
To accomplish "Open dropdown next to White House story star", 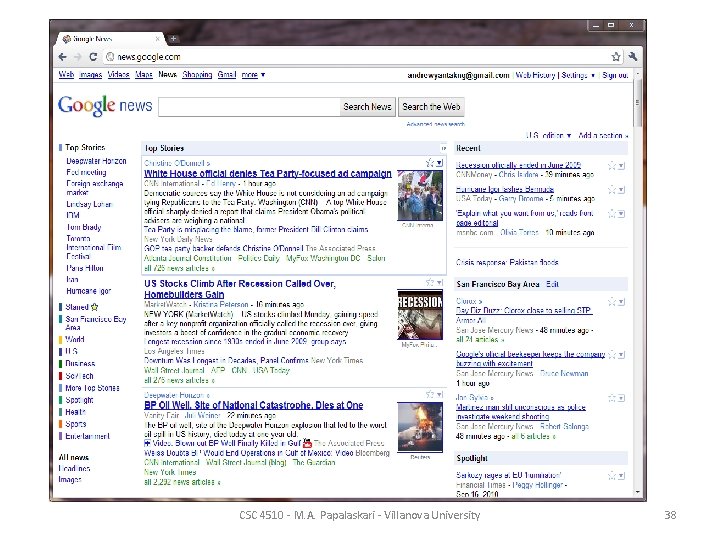I will click(439, 163).
